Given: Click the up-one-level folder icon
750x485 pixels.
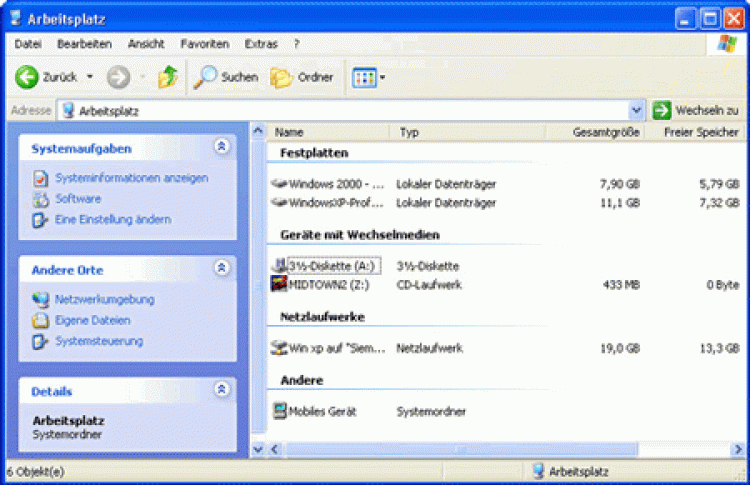Looking at the screenshot, I should pos(168,77).
